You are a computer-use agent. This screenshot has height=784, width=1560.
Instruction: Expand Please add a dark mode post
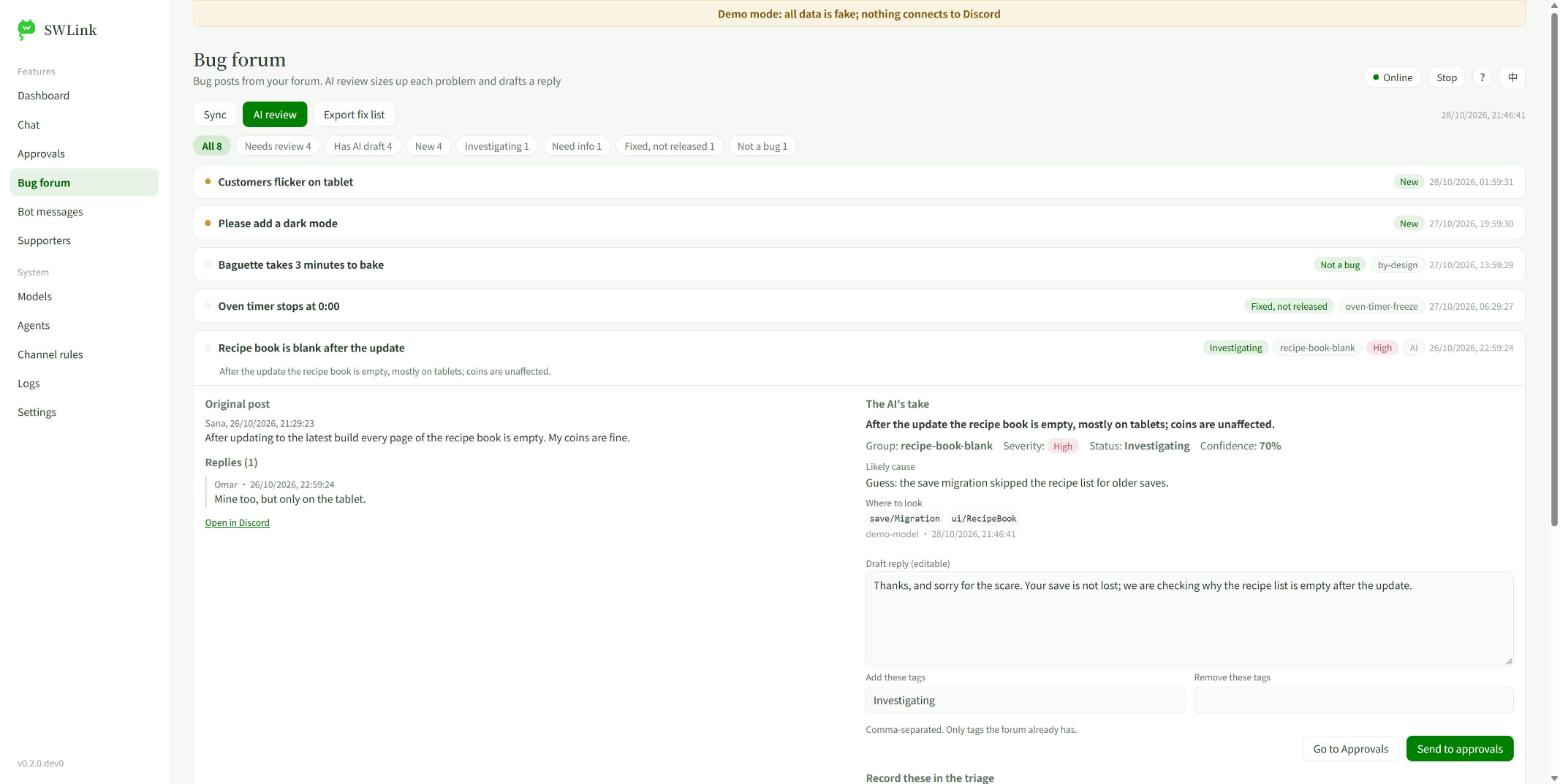click(859, 223)
